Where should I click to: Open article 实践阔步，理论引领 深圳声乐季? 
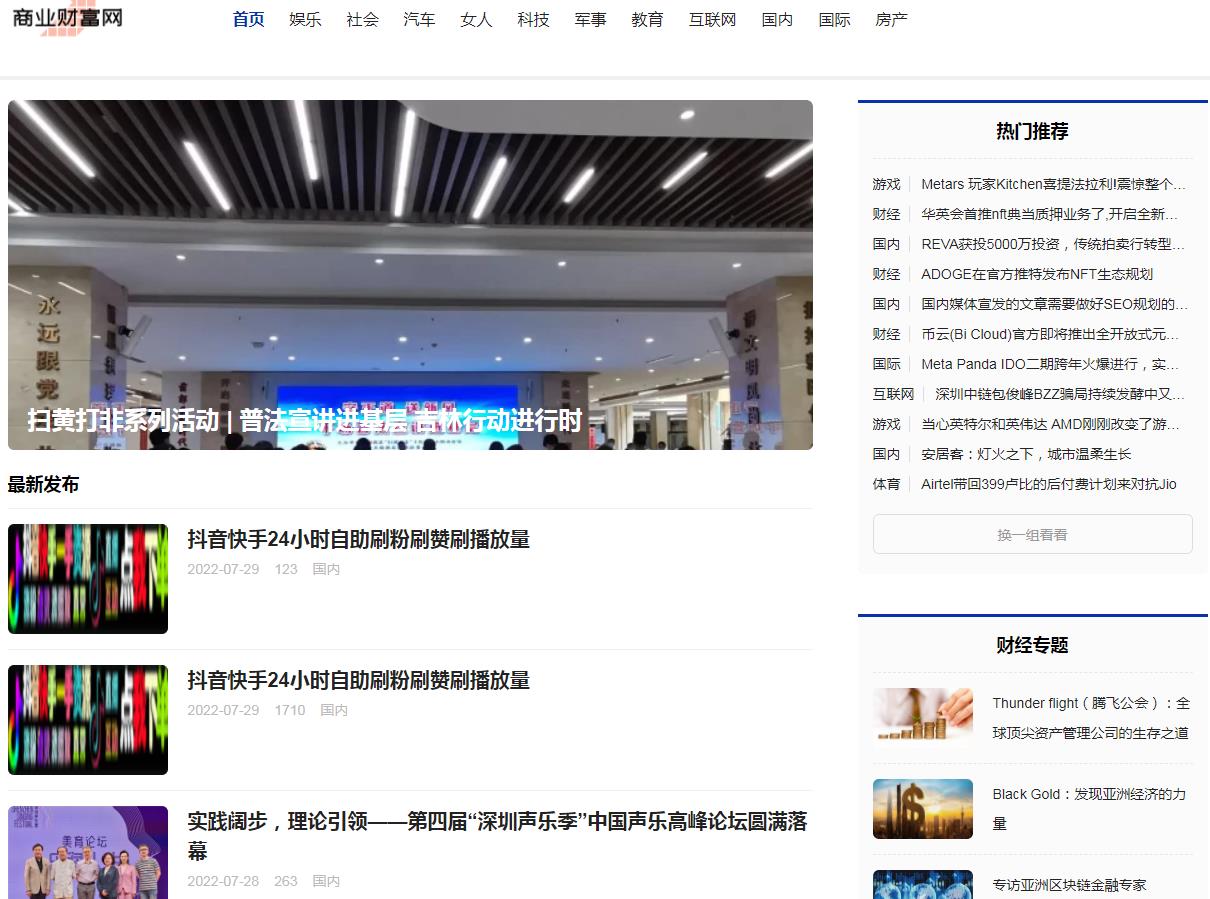tap(497, 836)
